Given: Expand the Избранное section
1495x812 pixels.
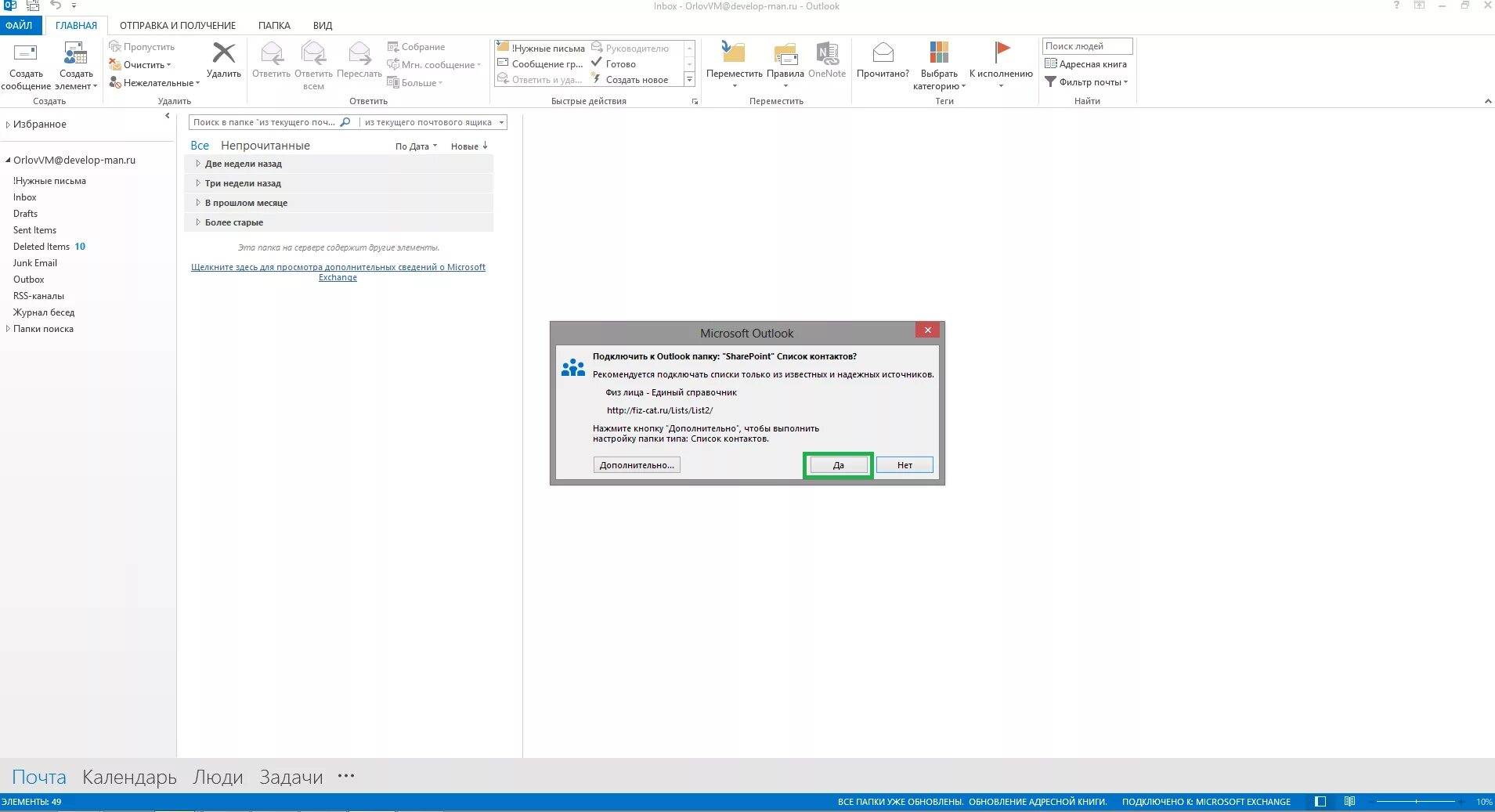Looking at the screenshot, I should click(x=8, y=125).
